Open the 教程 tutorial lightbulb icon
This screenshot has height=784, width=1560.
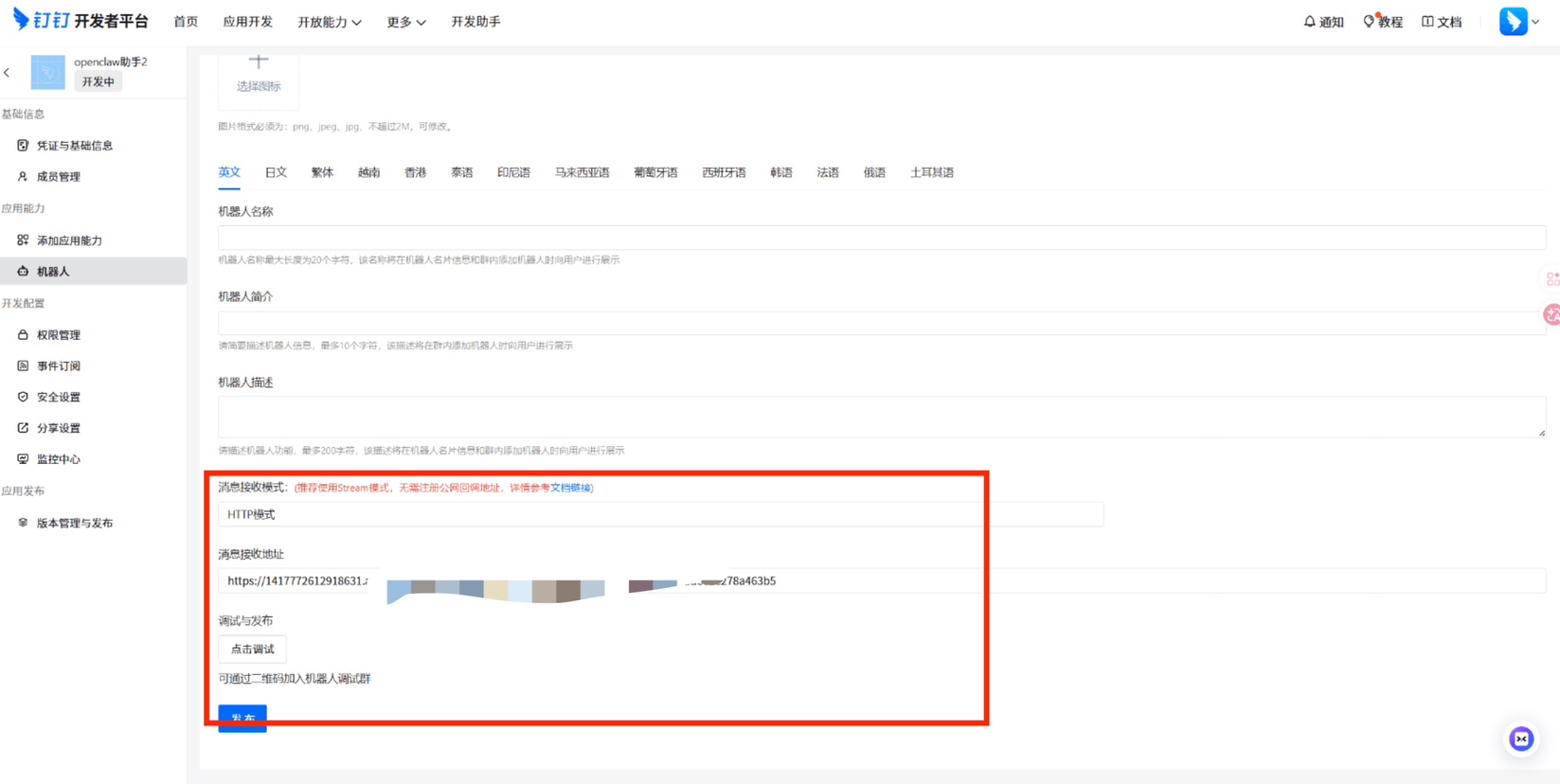[1369, 22]
